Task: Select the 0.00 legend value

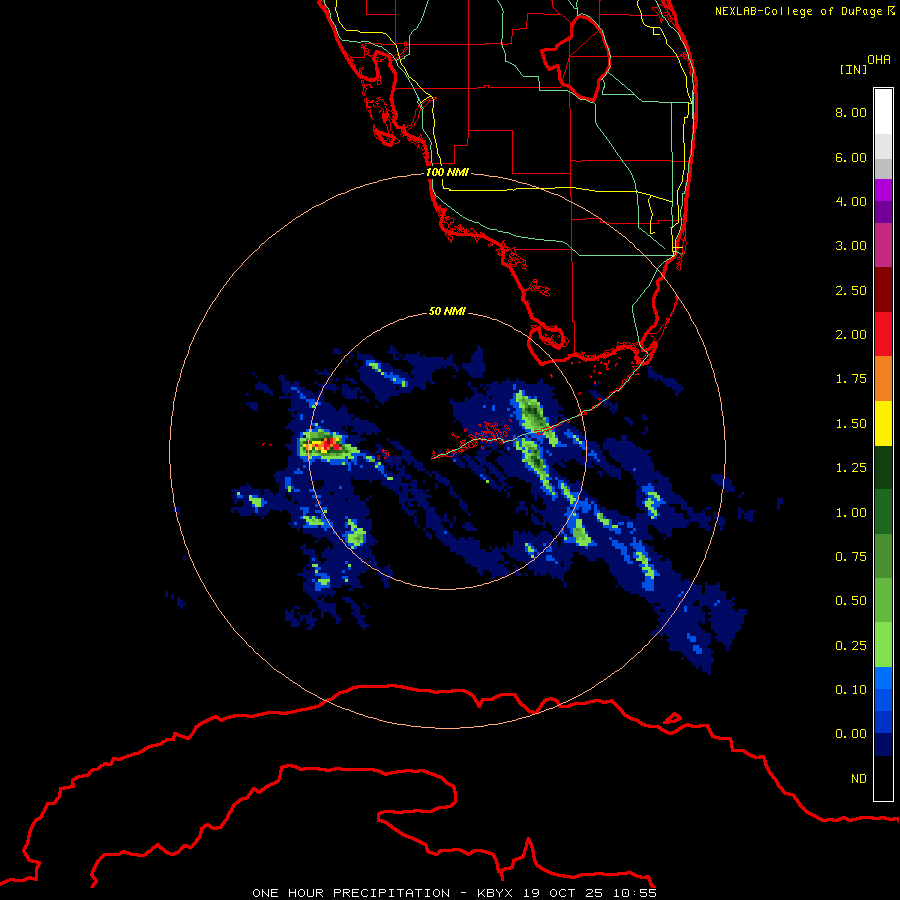Action: coord(851,734)
